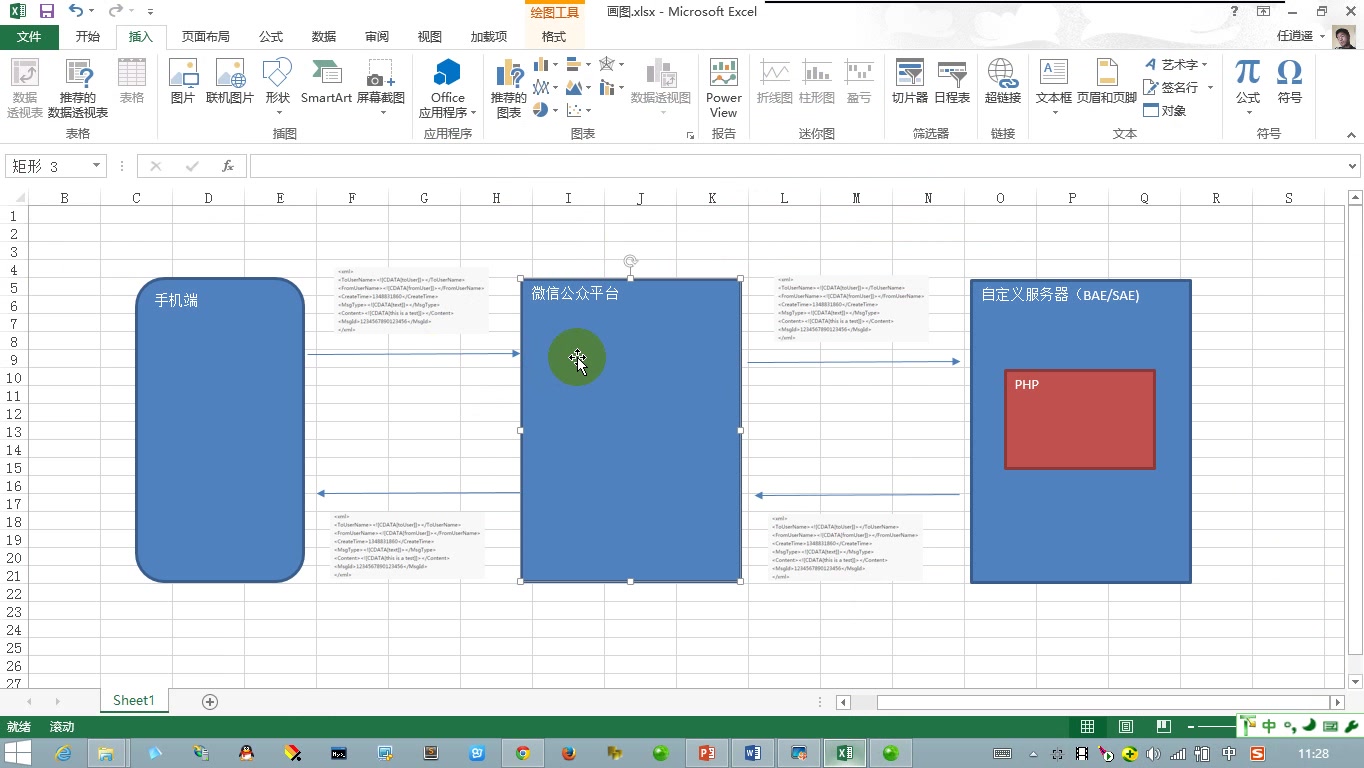
Task: Open the Windows Start button
Action: tap(17, 753)
